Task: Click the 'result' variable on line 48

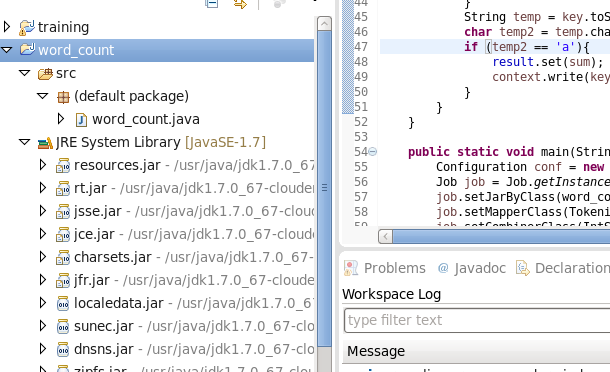Action: point(513,62)
